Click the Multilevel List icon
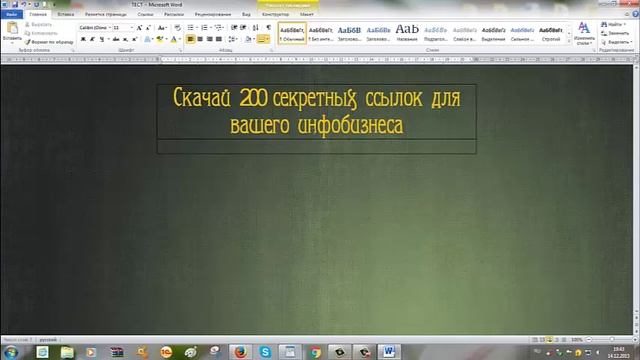 pyautogui.click(x=219, y=28)
